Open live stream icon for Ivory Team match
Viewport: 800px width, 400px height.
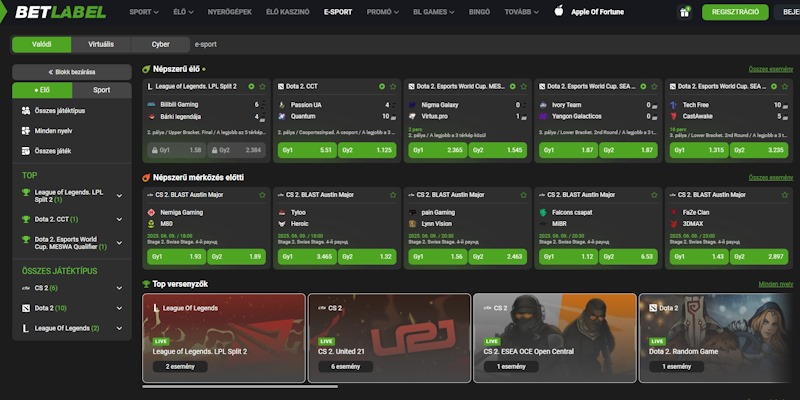pos(643,87)
